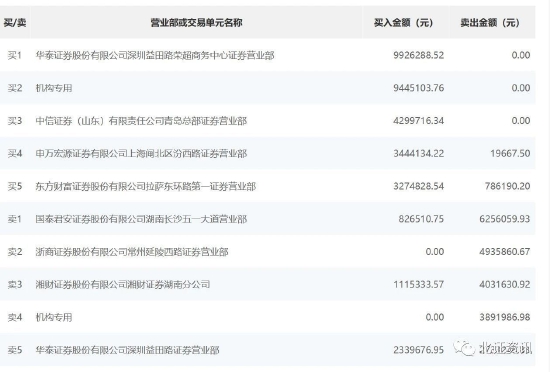Open 国泰君安证券湖南长沙五一大道营业部 entry
The width and height of the screenshot is (550, 372).
coord(141,219)
